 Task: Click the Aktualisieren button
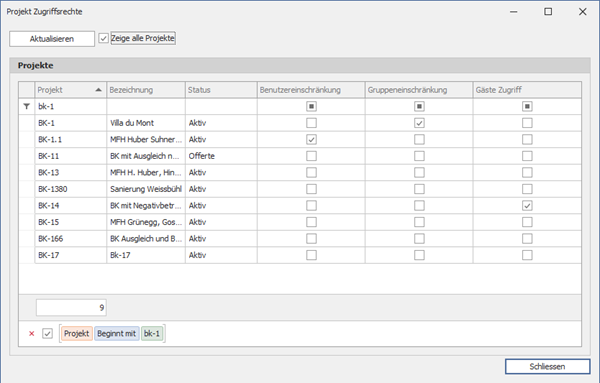pos(52,39)
